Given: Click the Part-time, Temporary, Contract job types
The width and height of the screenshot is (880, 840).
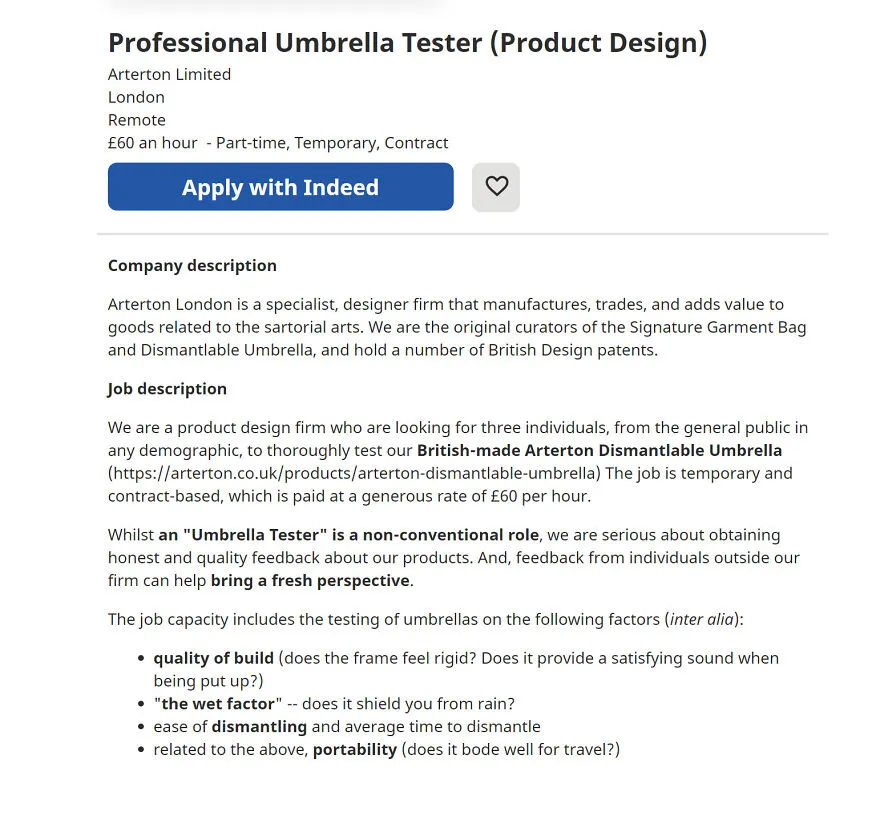Looking at the screenshot, I should 332,143.
